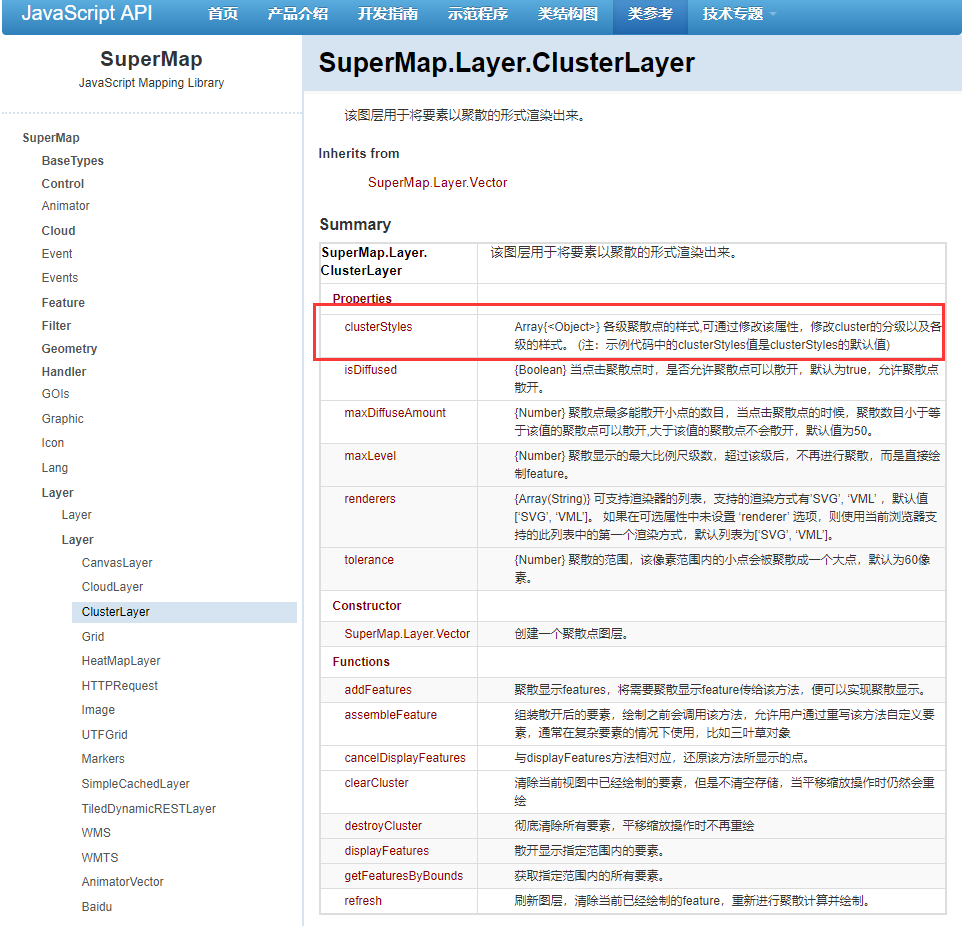Open Icon in the sidebar

pos(53,443)
